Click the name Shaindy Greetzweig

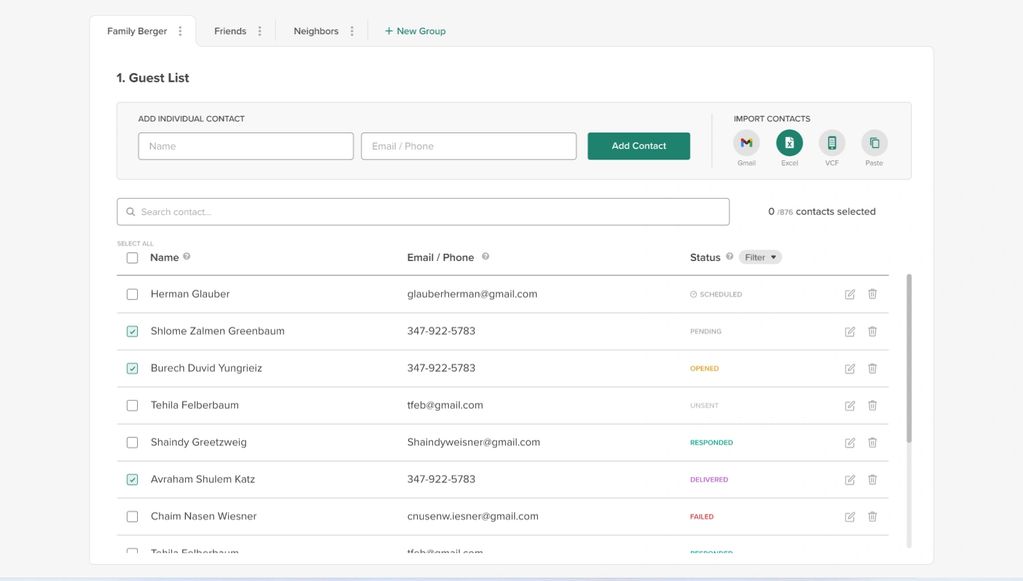tap(198, 442)
